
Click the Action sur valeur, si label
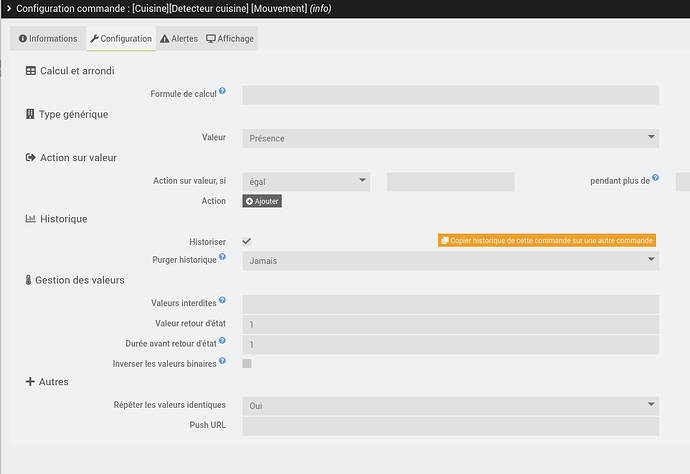coord(189,180)
